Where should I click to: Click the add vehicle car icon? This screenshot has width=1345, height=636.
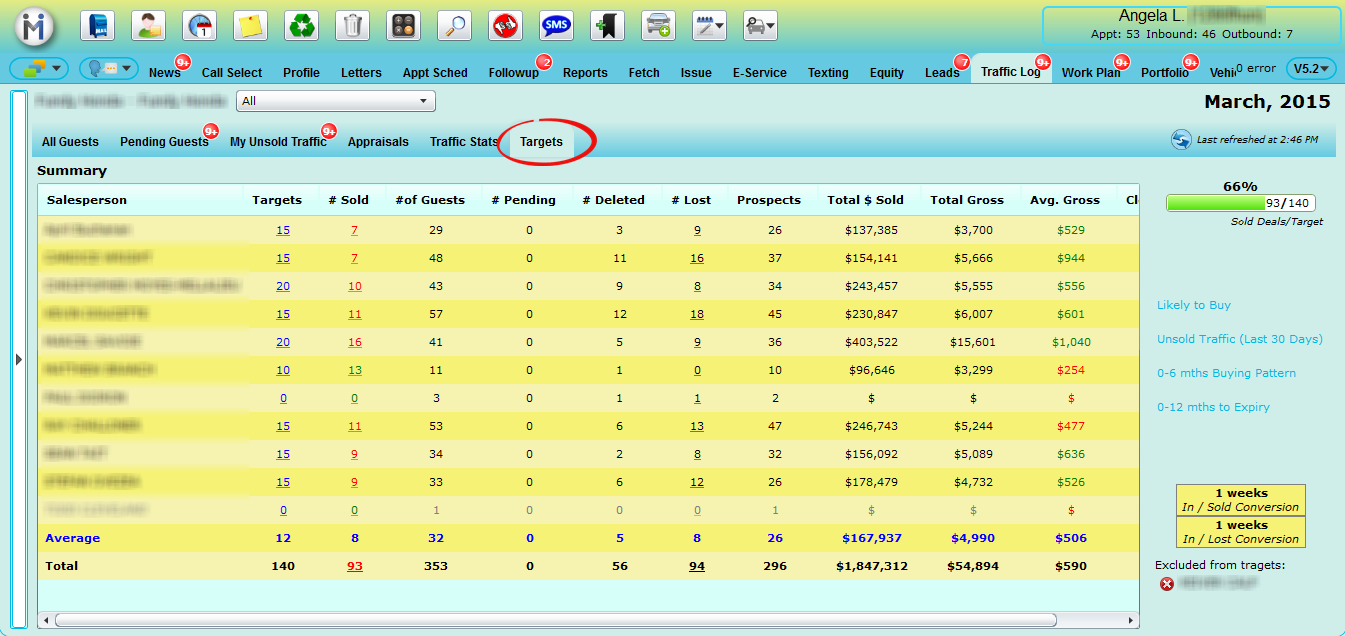(x=658, y=25)
